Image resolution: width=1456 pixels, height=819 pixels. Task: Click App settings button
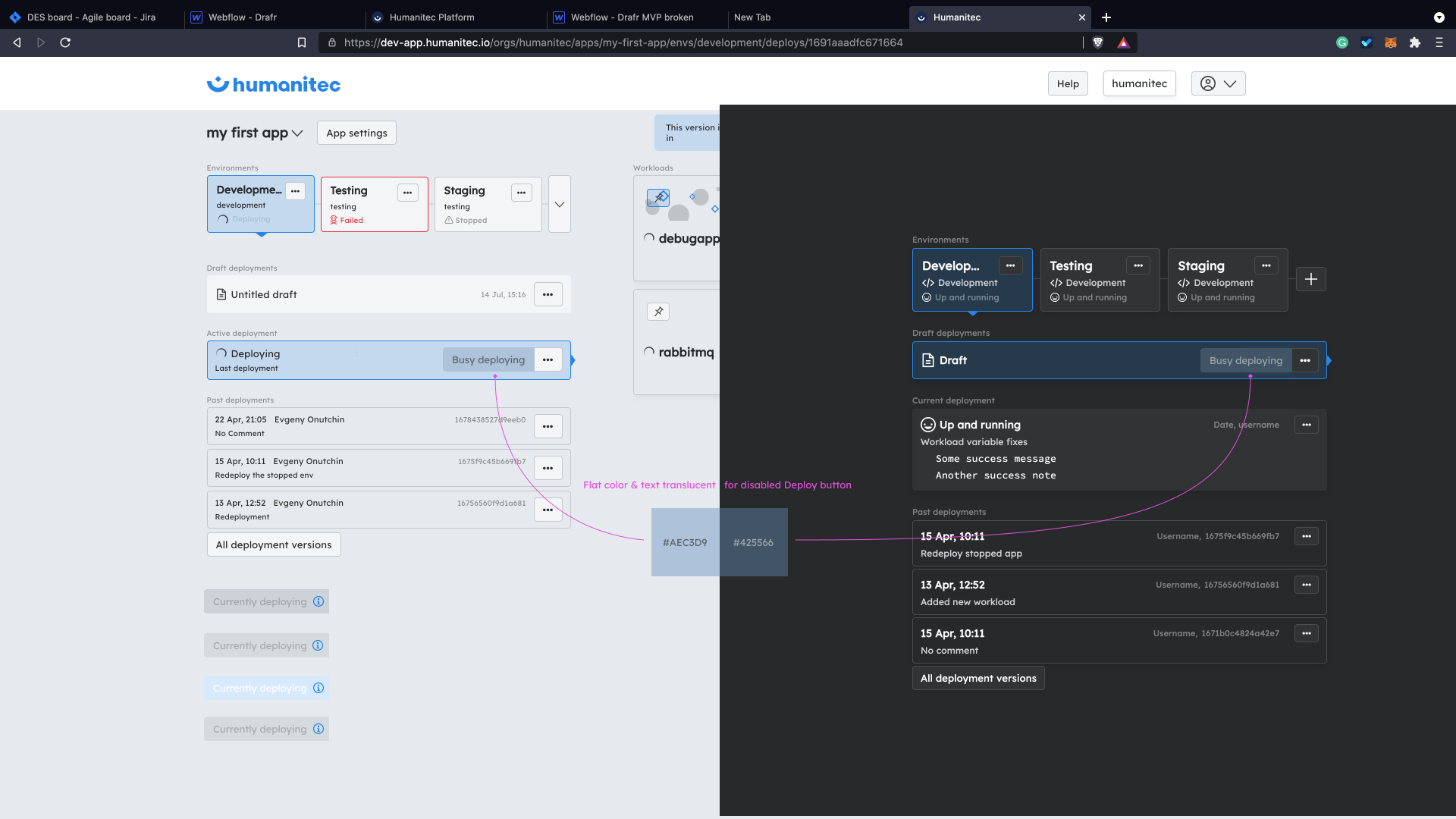(356, 133)
